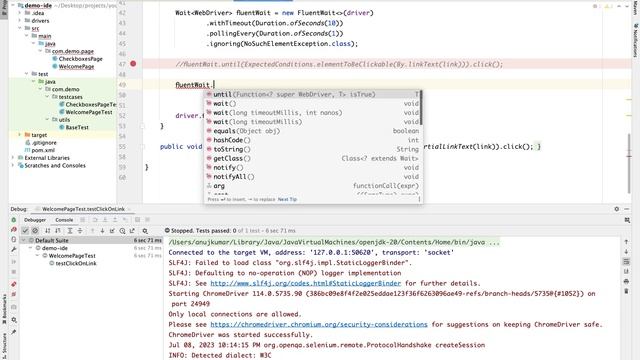
Task: Click the test runner settings magnifier-gear icon
Action: click(145, 231)
